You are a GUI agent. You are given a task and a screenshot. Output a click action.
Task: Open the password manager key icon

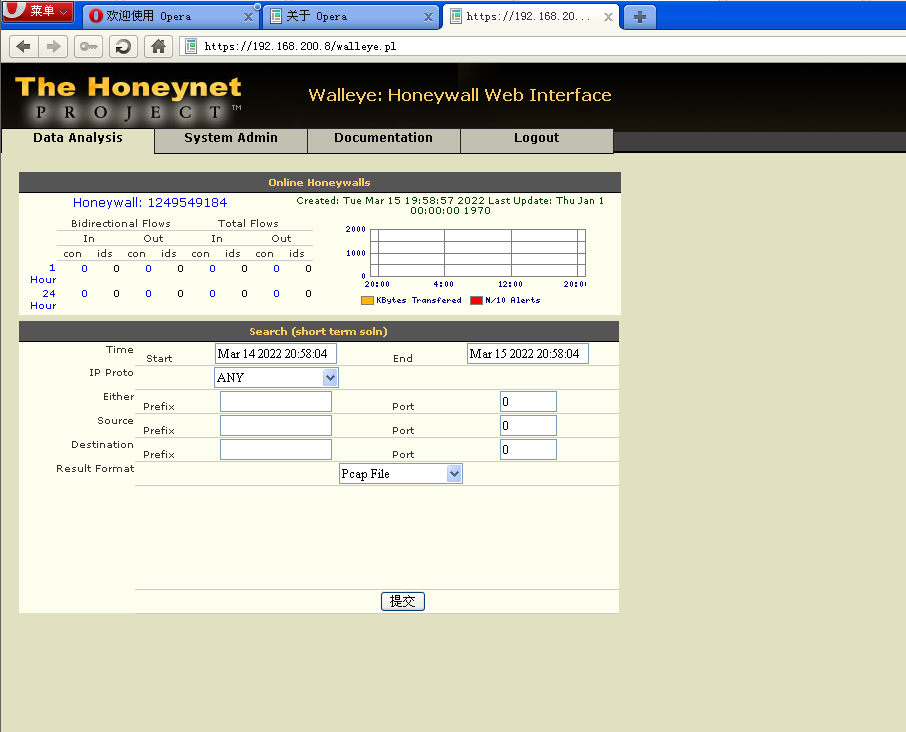pos(88,46)
